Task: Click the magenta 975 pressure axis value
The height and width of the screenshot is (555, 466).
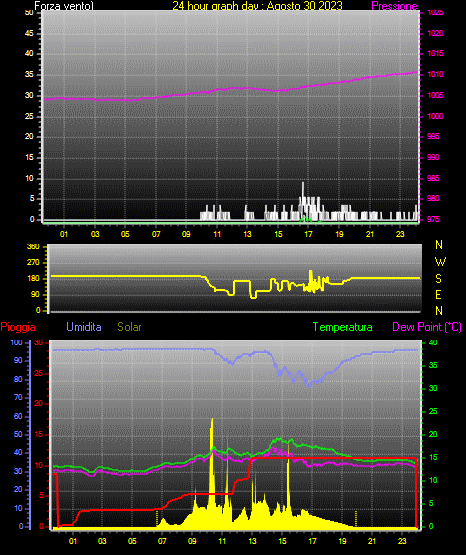Action: click(x=433, y=219)
